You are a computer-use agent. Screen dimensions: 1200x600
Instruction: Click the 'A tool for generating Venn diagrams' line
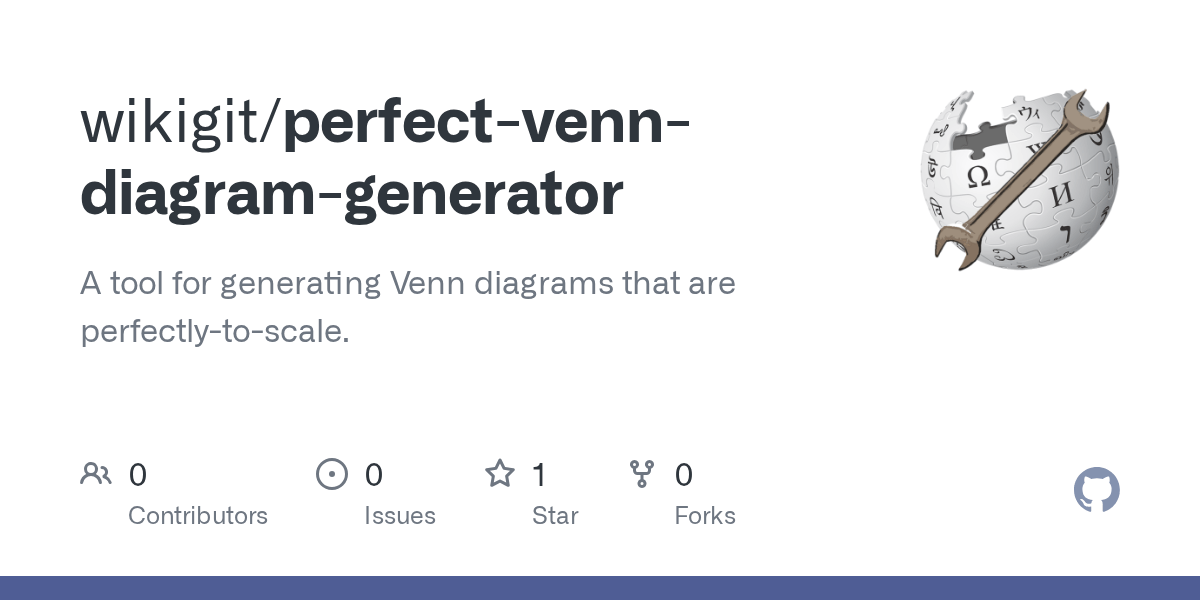[x=408, y=284]
